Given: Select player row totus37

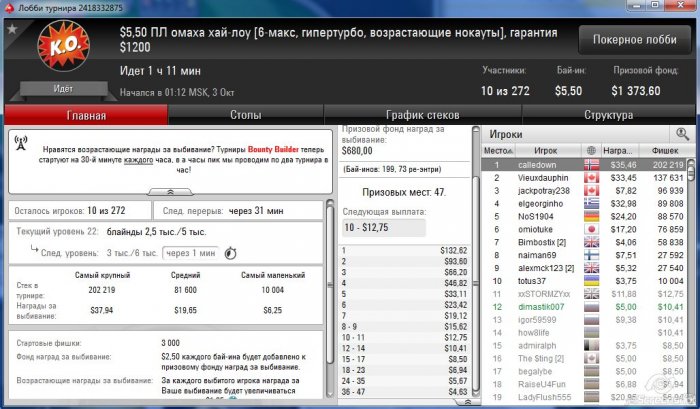Looking at the screenshot, I should (584, 281).
